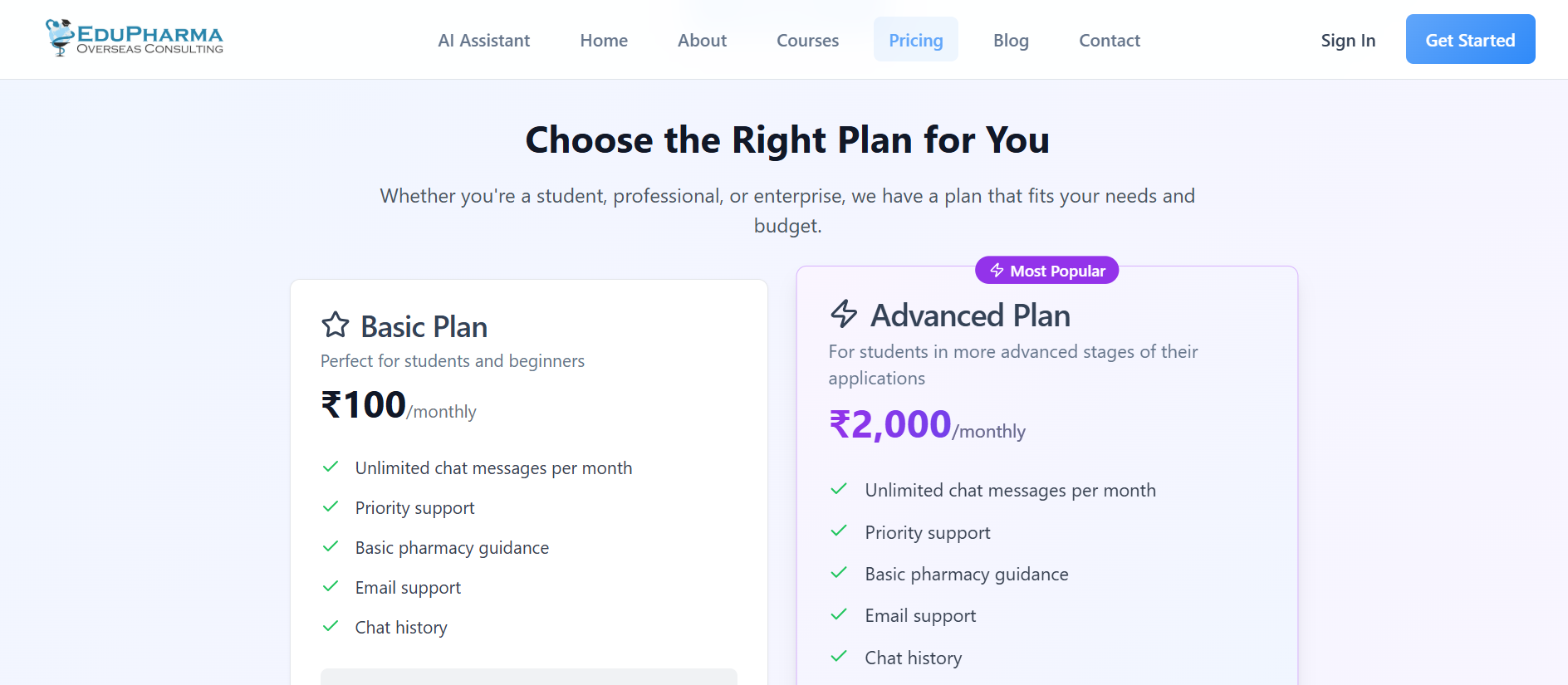The width and height of the screenshot is (1568, 685).
Task: Click checkmark beside Chat history in Advanced Plan
Action: pos(839,657)
